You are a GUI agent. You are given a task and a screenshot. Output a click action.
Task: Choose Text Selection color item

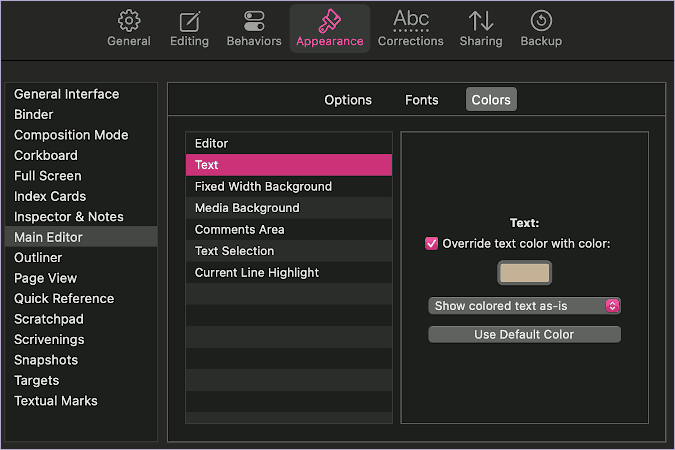[289, 251]
